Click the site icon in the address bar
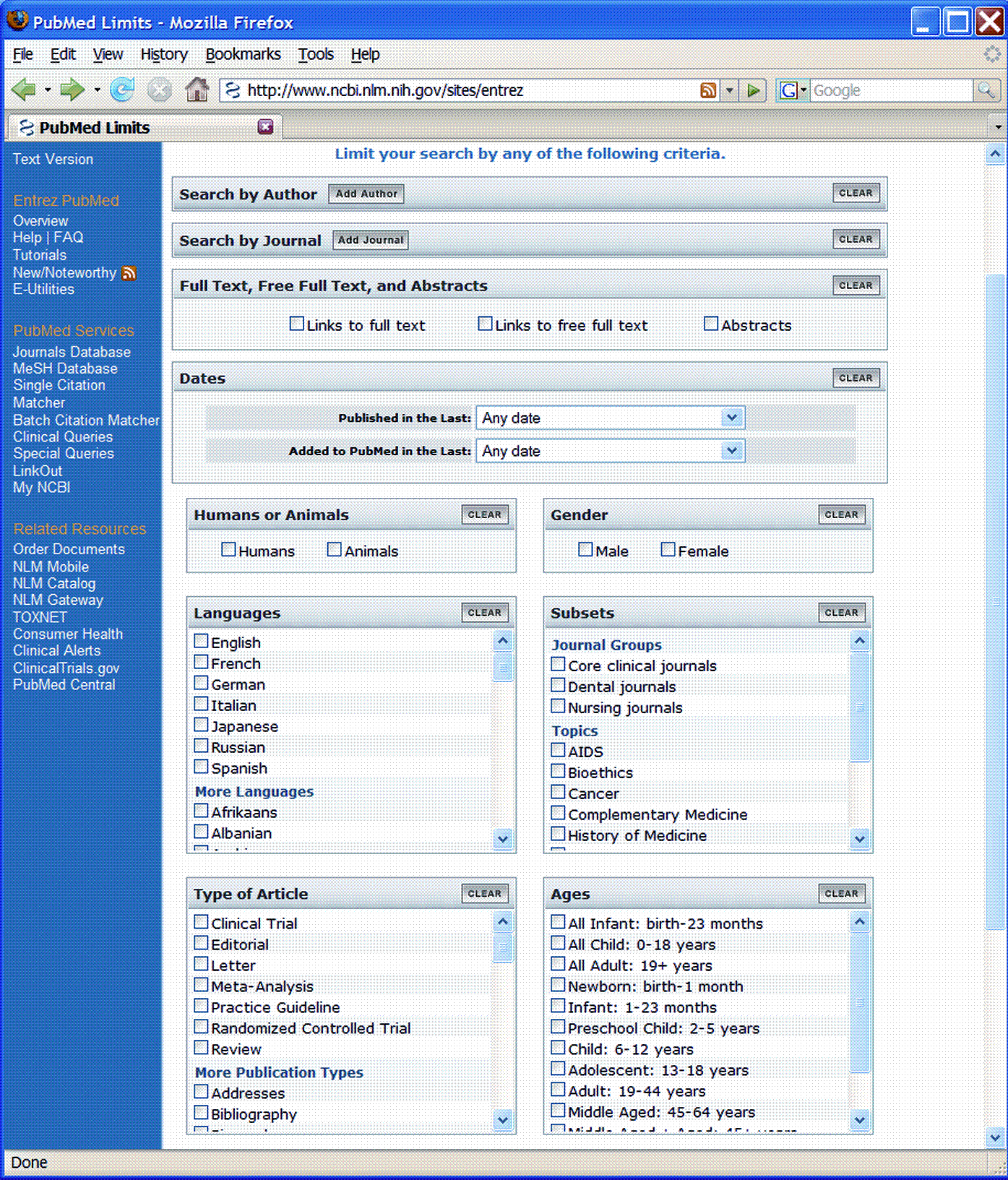1008x1180 pixels. [232, 90]
